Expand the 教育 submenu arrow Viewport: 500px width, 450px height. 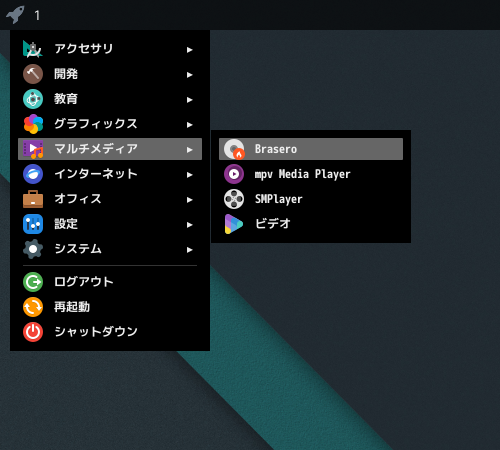click(190, 100)
